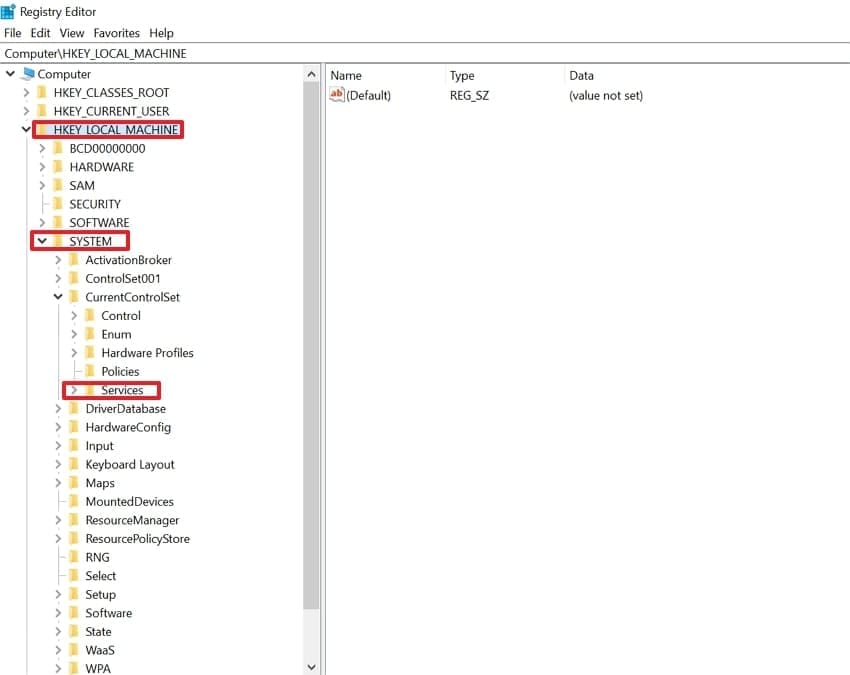
Task: Select the WaaS key
Action: point(100,650)
